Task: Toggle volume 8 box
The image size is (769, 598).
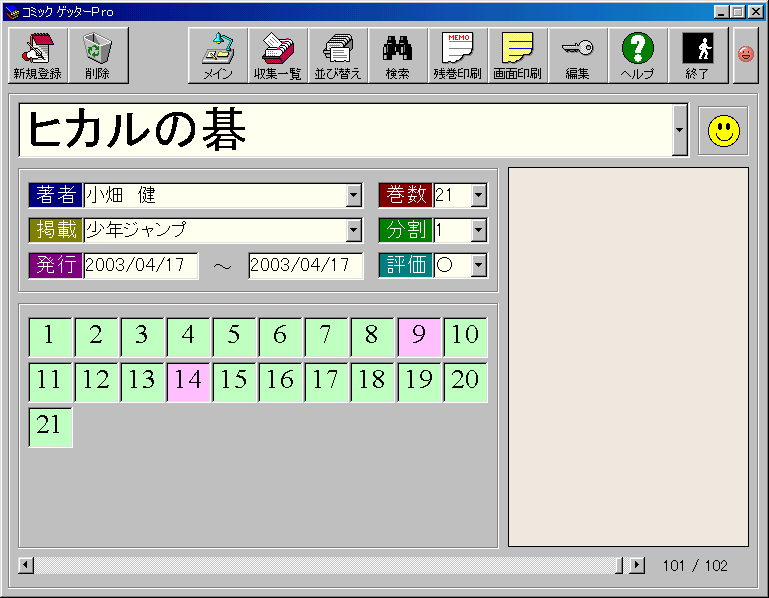Action: tap(373, 337)
